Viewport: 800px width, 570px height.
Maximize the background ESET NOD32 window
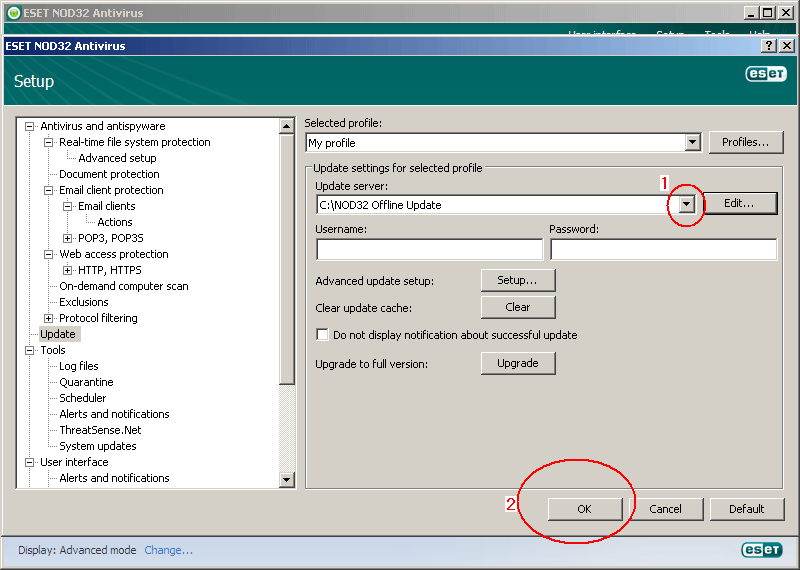click(x=768, y=13)
